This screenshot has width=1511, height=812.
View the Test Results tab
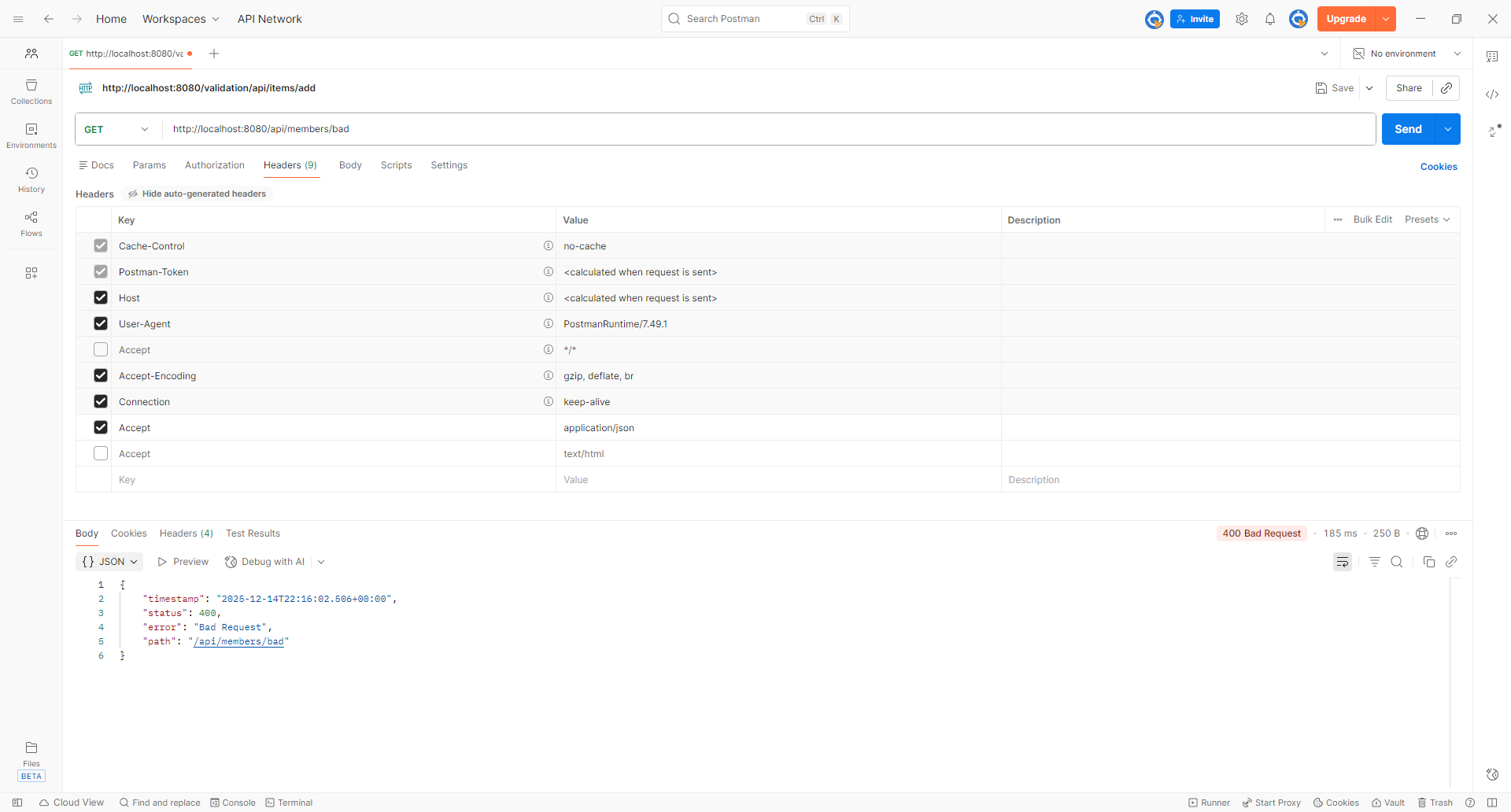[x=253, y=533]
